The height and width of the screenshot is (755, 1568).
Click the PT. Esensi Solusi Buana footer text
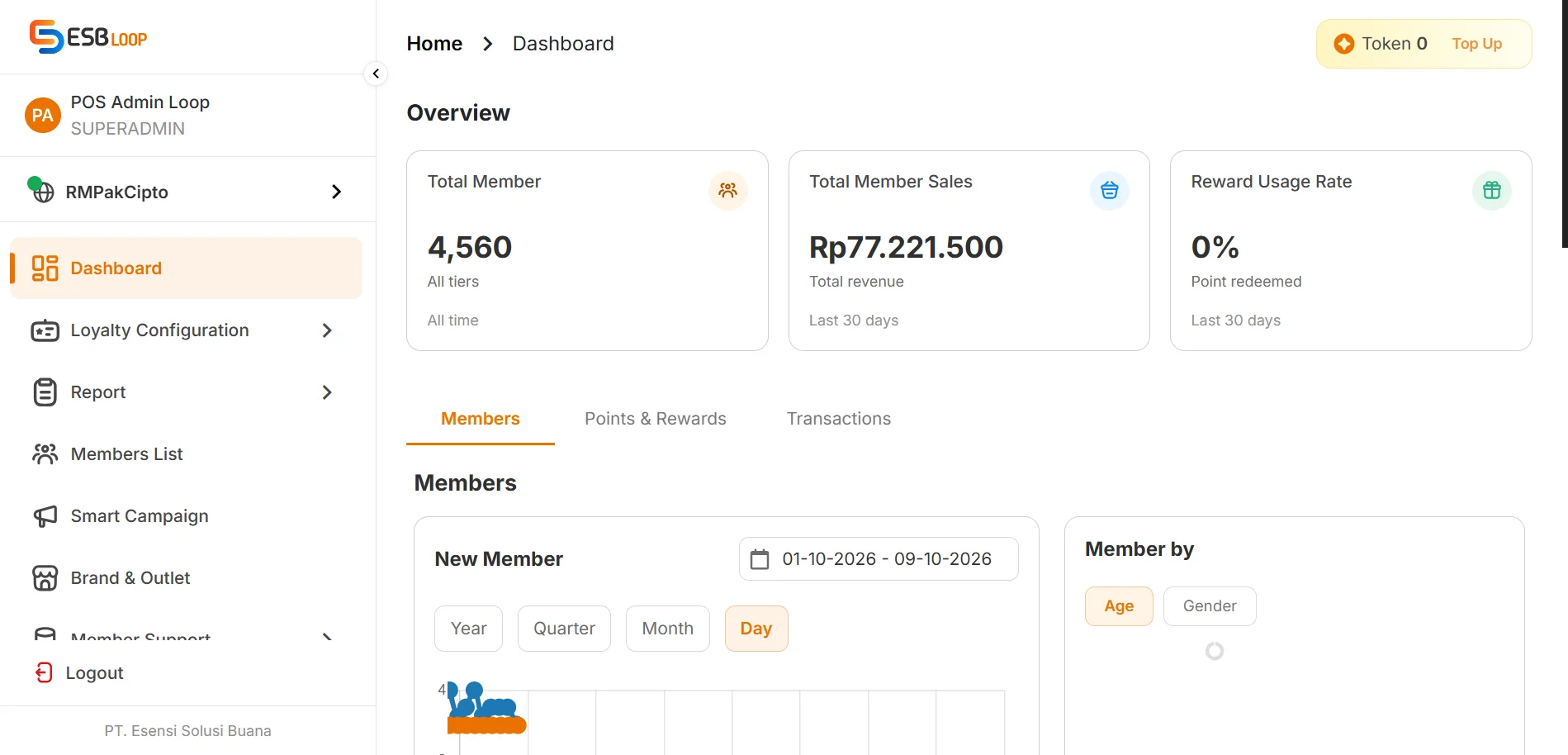coord(187,731)
